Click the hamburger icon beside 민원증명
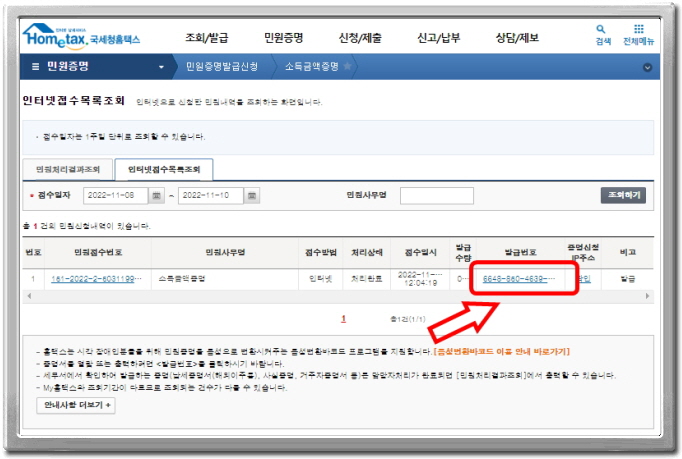682x459 pixels. [x=35, y=67]
